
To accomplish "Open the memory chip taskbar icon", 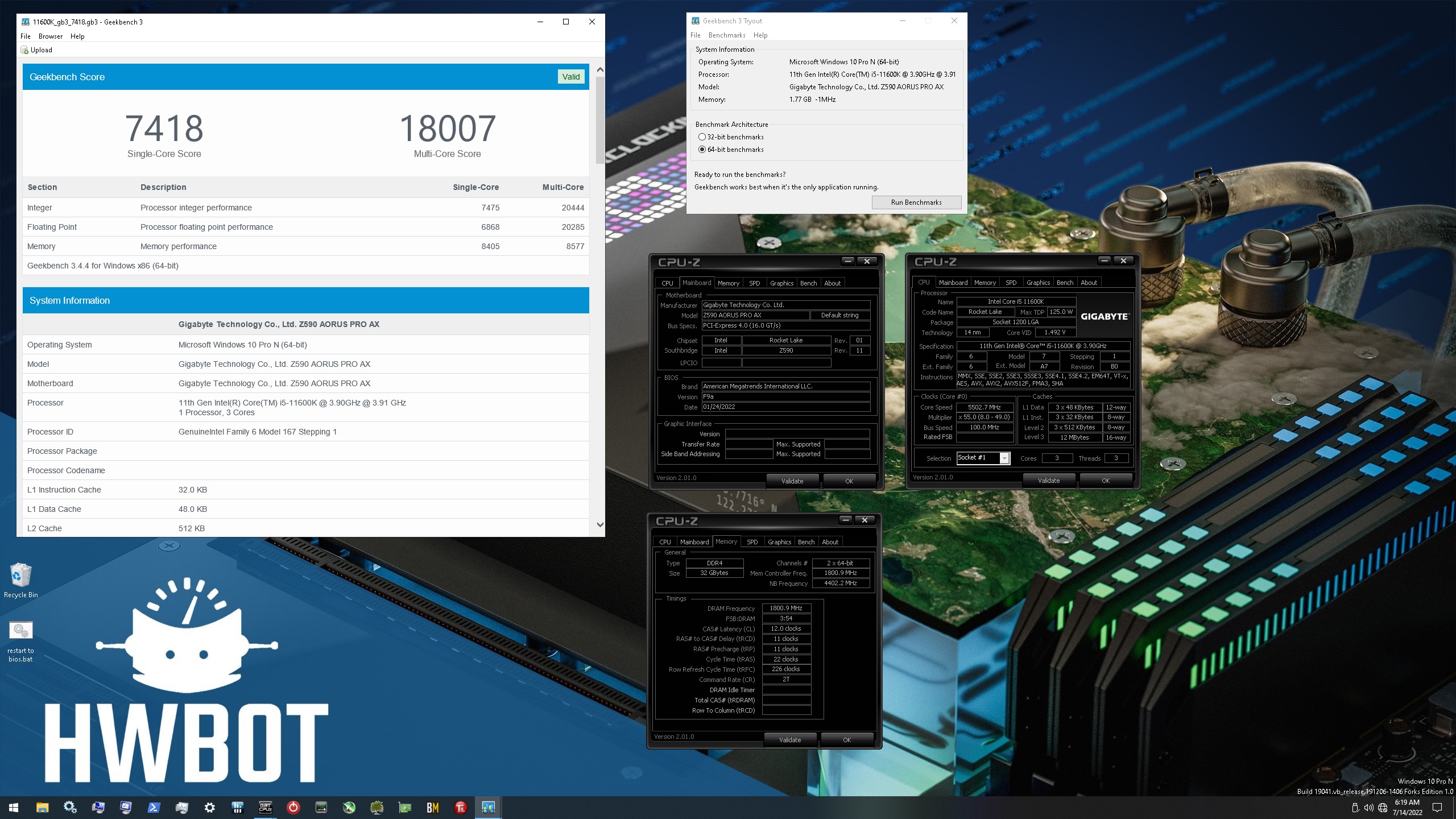I will (x=321, y=807).
